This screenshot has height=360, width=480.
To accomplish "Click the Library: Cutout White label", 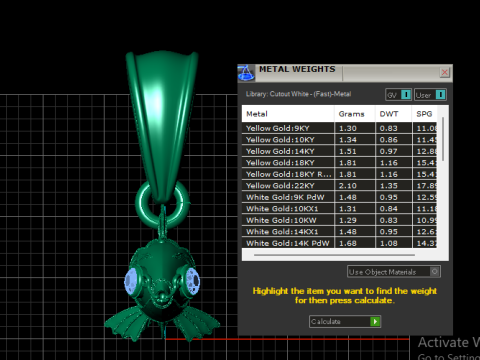I will pyautogui.click(x=298, y=94).
